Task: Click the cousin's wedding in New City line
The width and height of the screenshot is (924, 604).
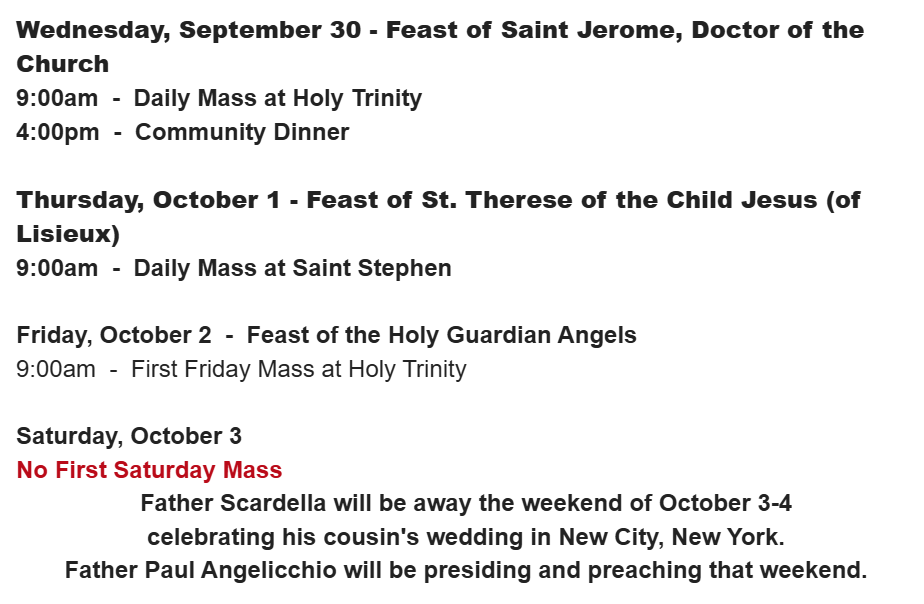Action: (466, 537)
